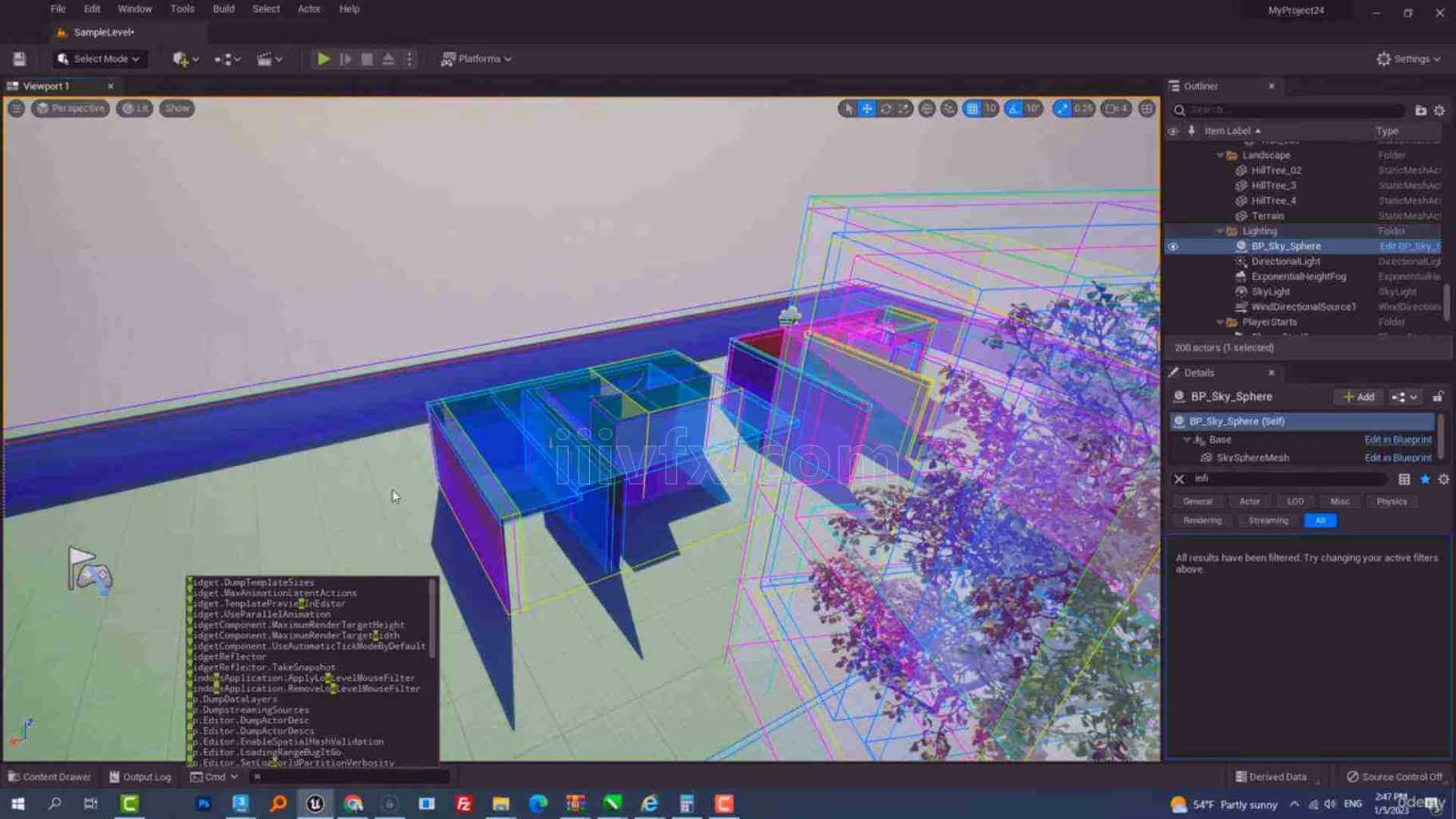Open play options three-dot menu
Screen dimensions: 1456x819
click(409, 59)
